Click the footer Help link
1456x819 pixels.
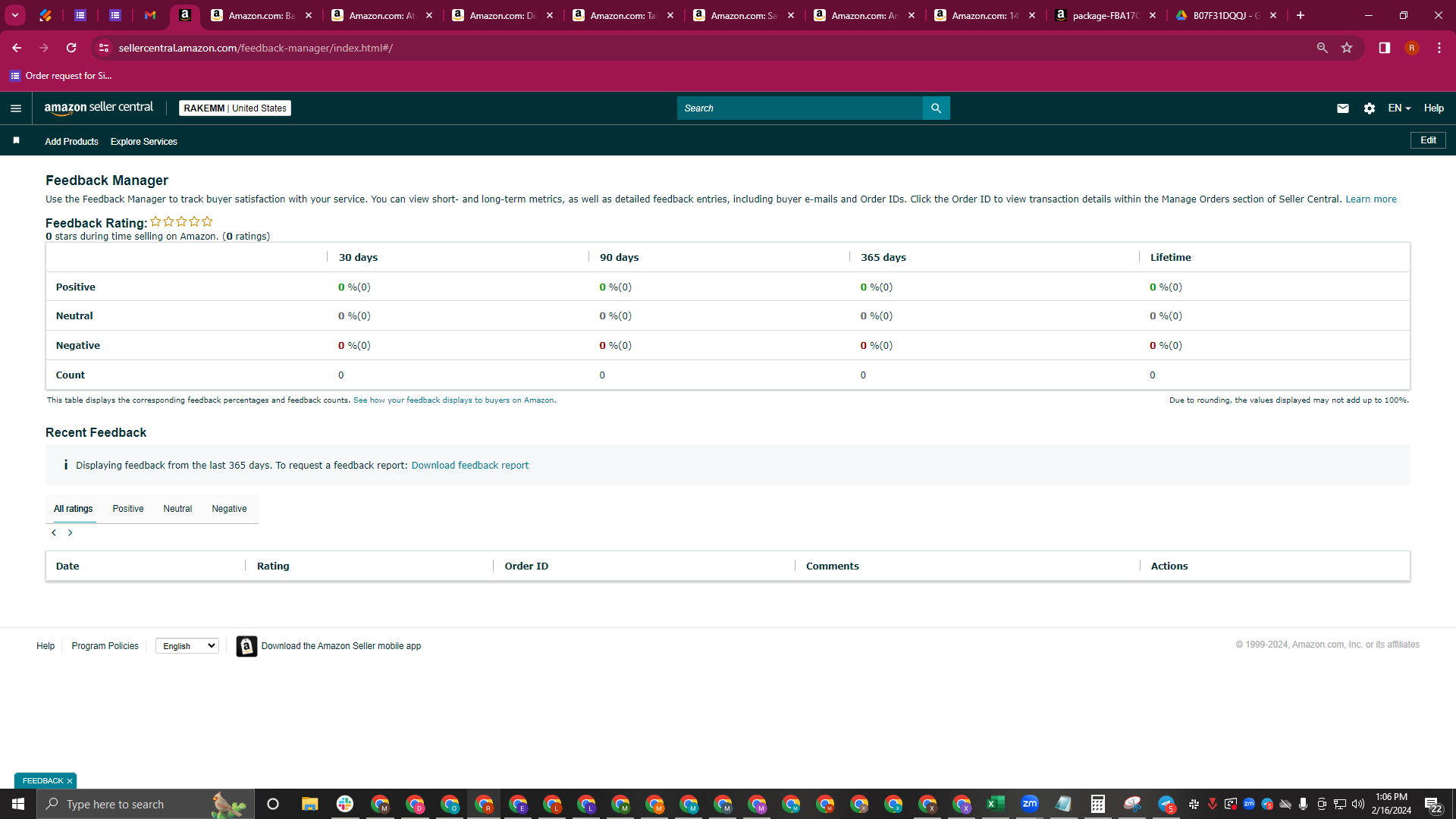pos(45,646)
